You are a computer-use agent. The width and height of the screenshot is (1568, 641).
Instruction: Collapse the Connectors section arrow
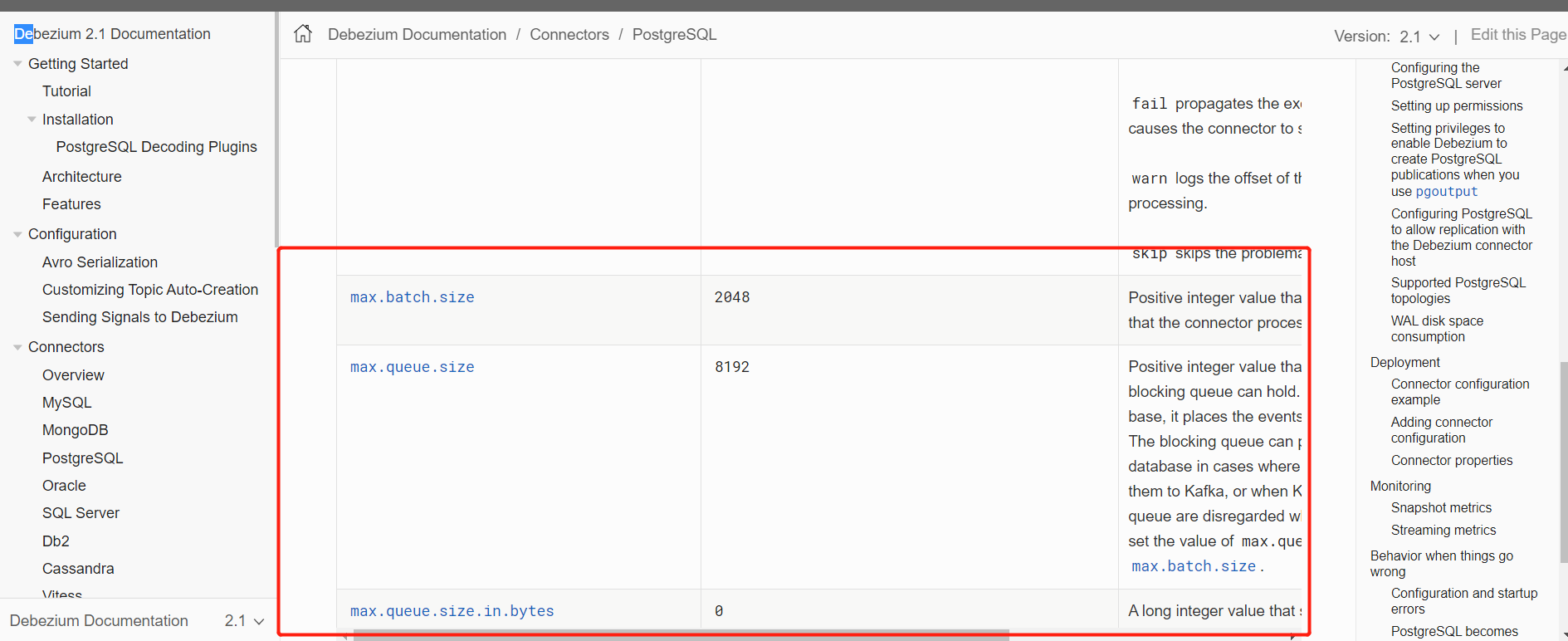[x=17, y=347]
